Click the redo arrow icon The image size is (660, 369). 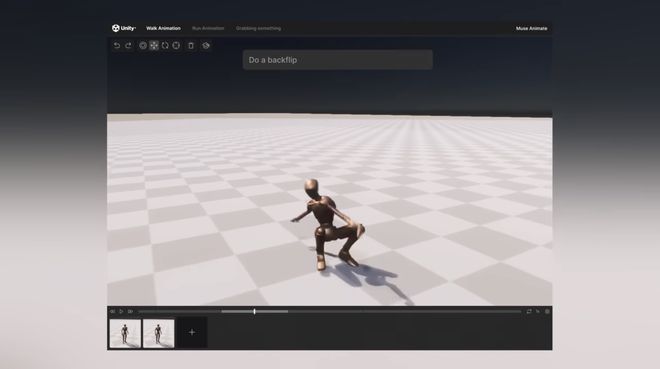point(128,45)
